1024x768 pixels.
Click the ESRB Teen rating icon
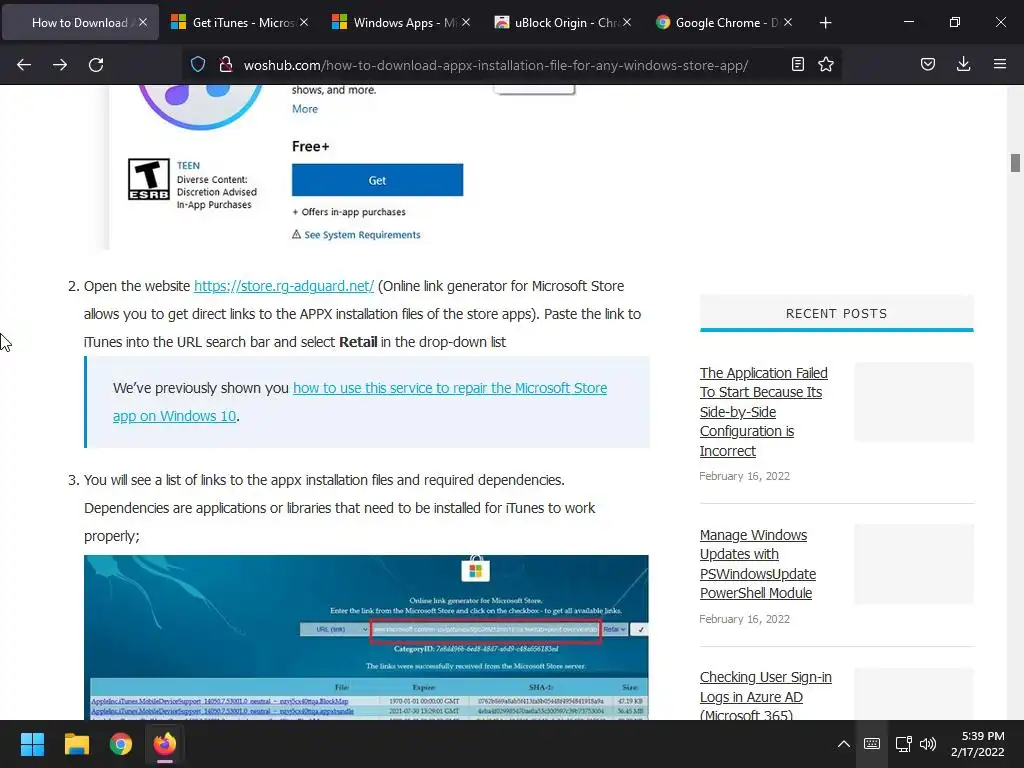click(x=149, y=179)
